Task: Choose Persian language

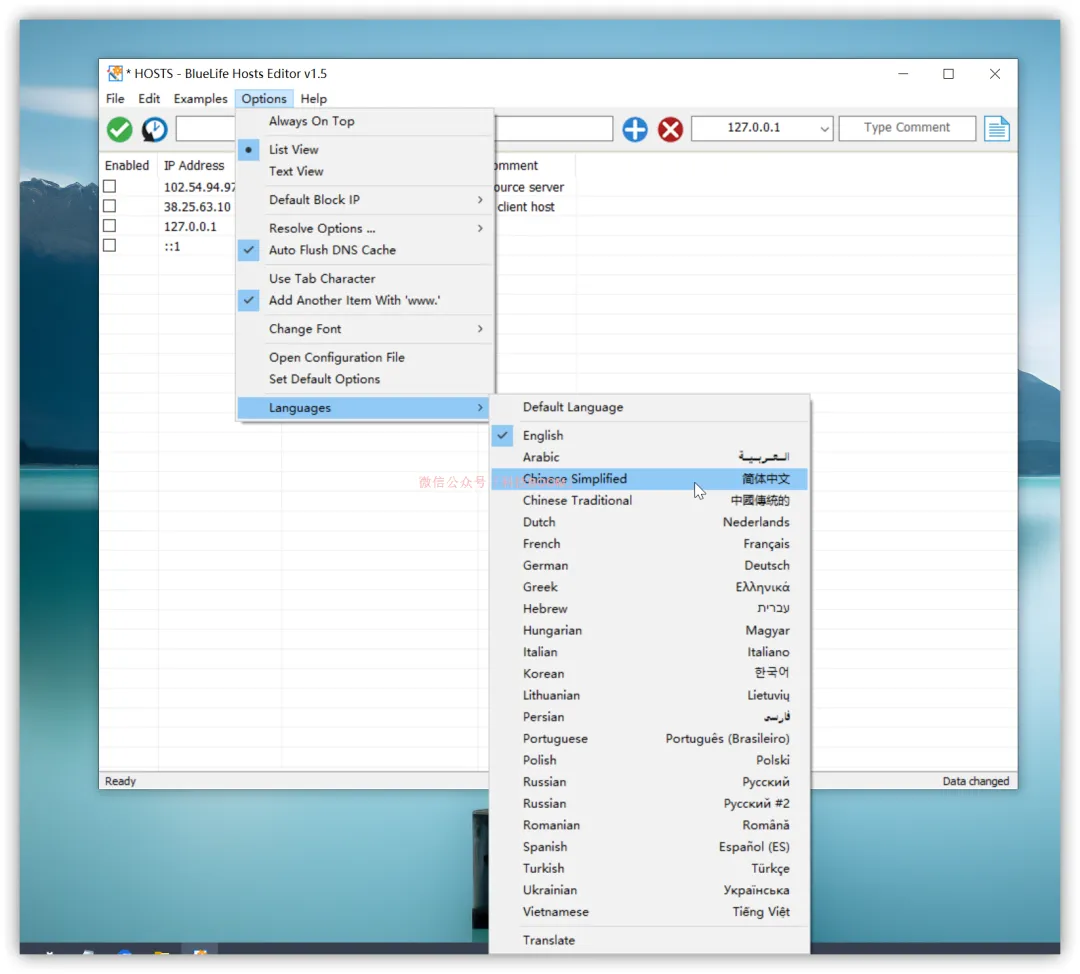Action: tap(650, 717)
